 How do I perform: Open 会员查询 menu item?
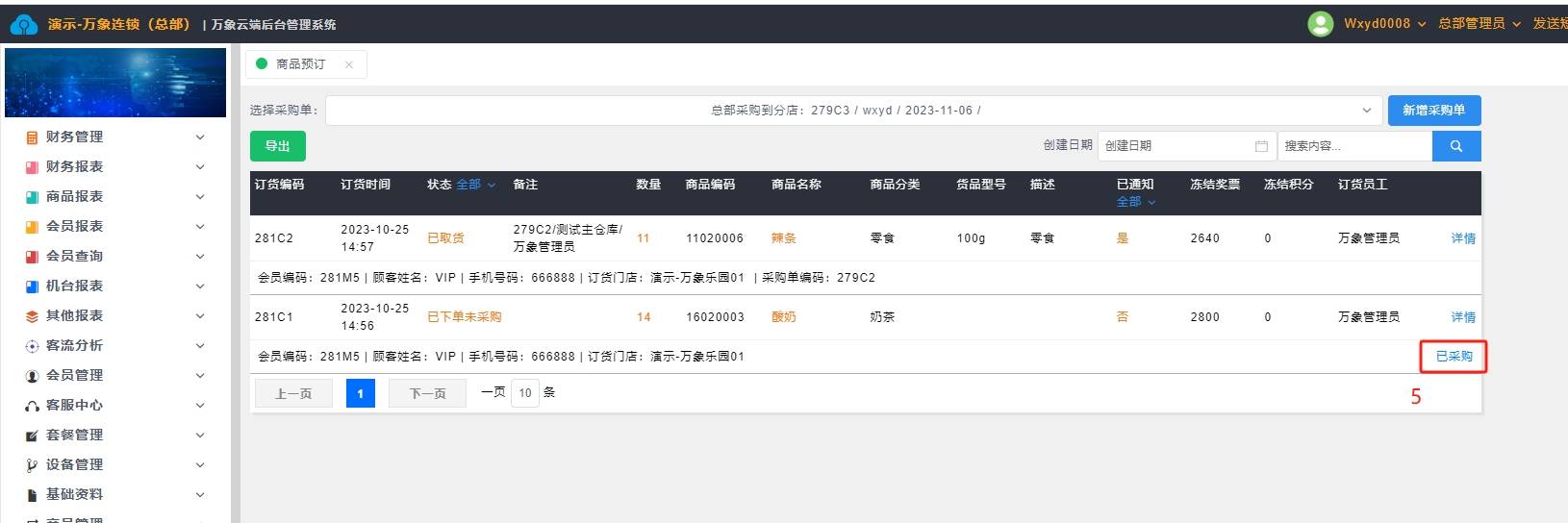coord(115,257)
